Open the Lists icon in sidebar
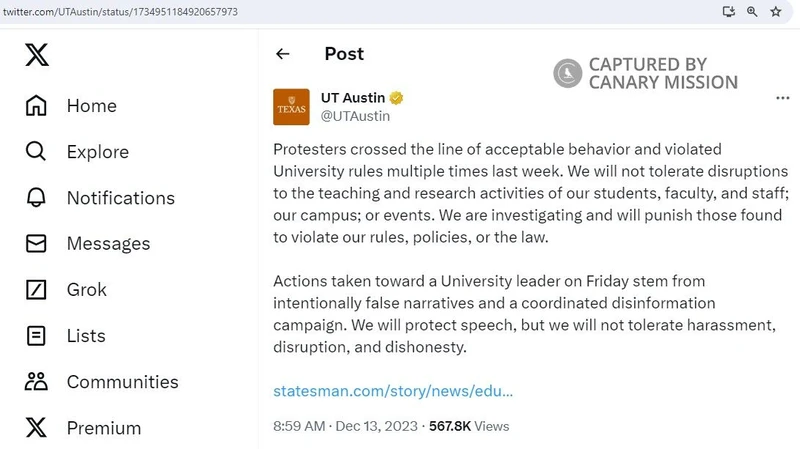This screenshot has height=449, width=800. (x=36, y=336)
